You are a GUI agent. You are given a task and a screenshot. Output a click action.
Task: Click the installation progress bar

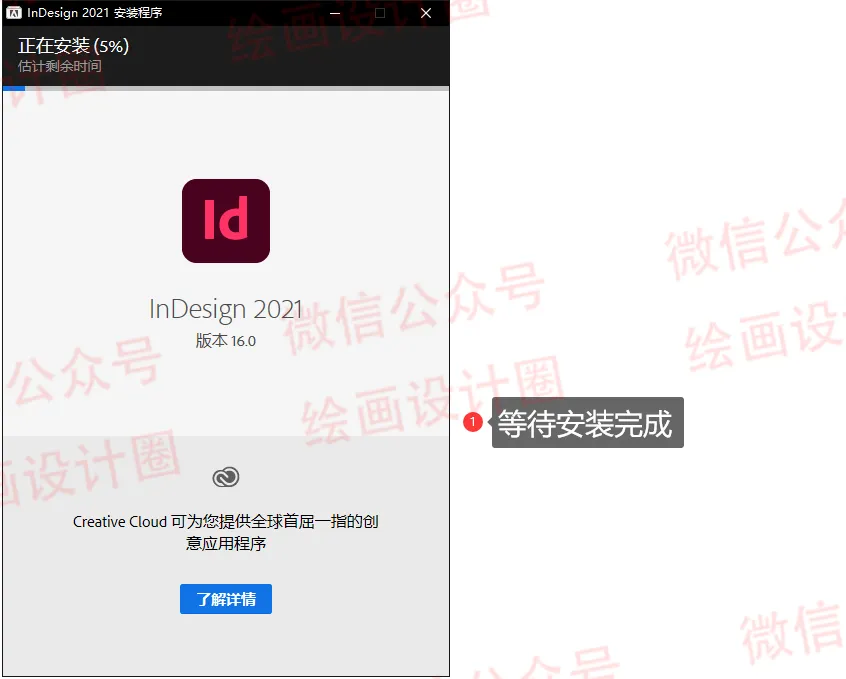[226, 88]
